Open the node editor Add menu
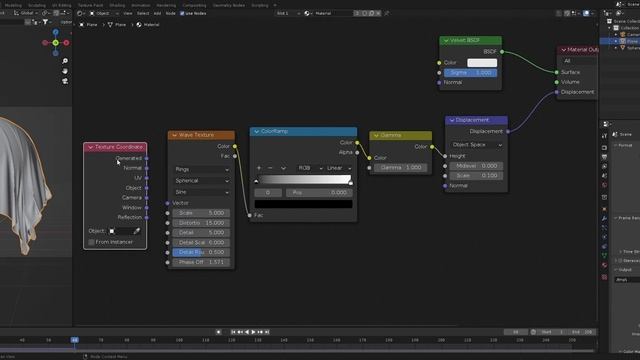Image resolution: width=640 pixels, height=360 pixels. point(157,13)
